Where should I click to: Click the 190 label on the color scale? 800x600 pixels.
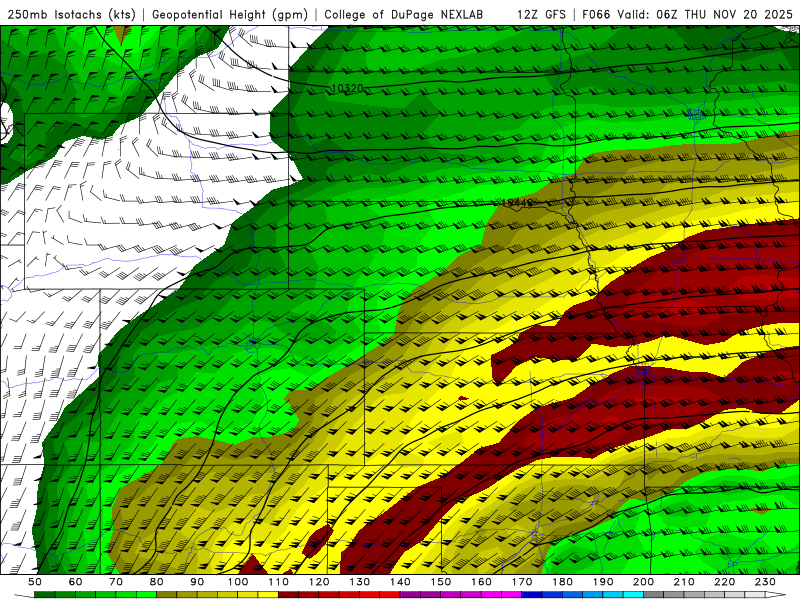(x=603, y=582)
